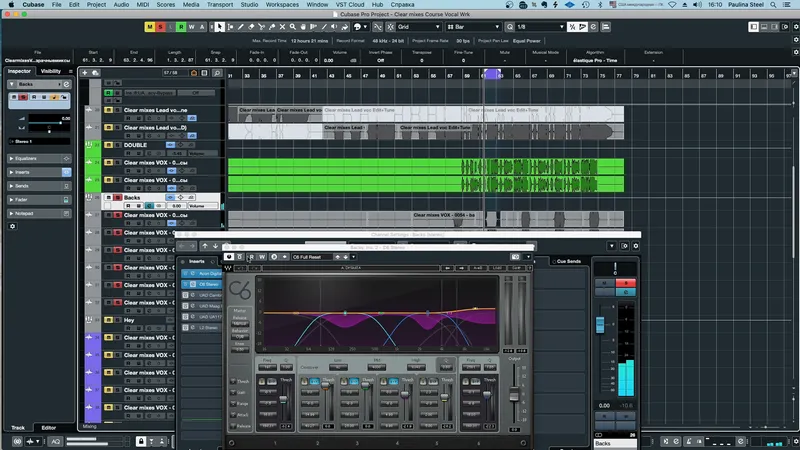The height and width of the screenshot is (450, 800).
Task: Toggle the global Solo S button
Action: (x=160, y=27)
